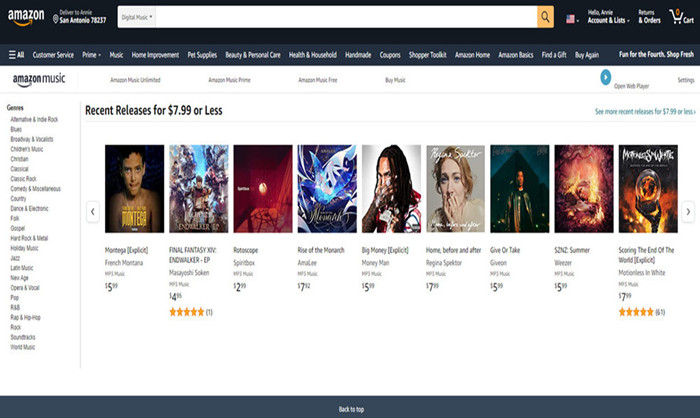The image size is (700, 418).
Task: Open Buy Again
Action: (587, 55)
